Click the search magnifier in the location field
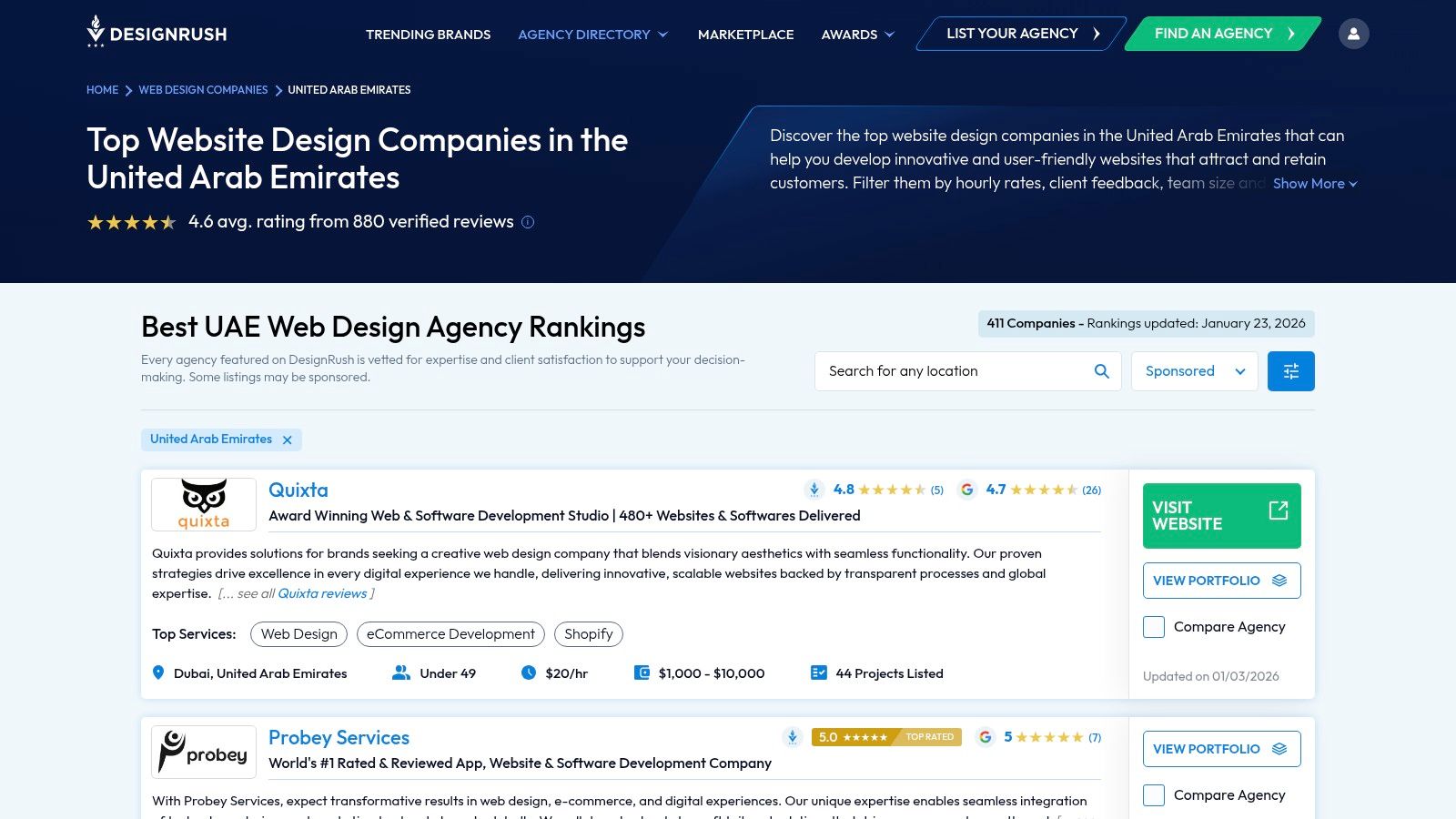 click(x=1100, y=370)
